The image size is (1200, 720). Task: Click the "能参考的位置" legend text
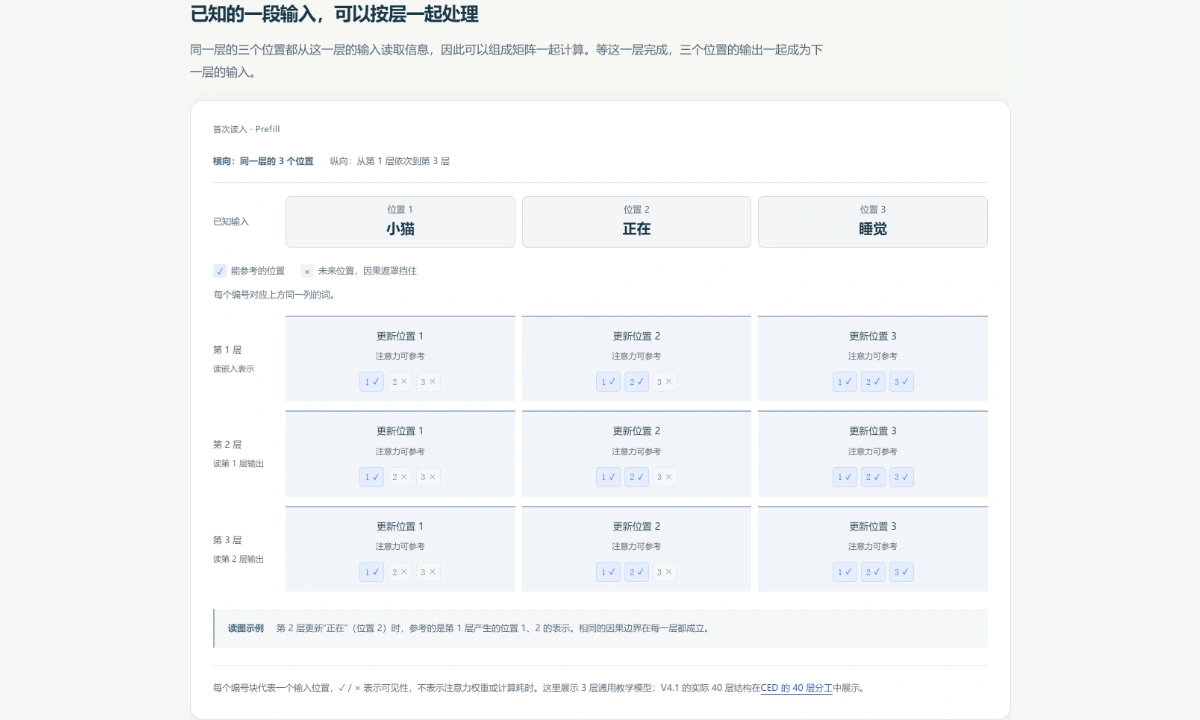point(258,271)
